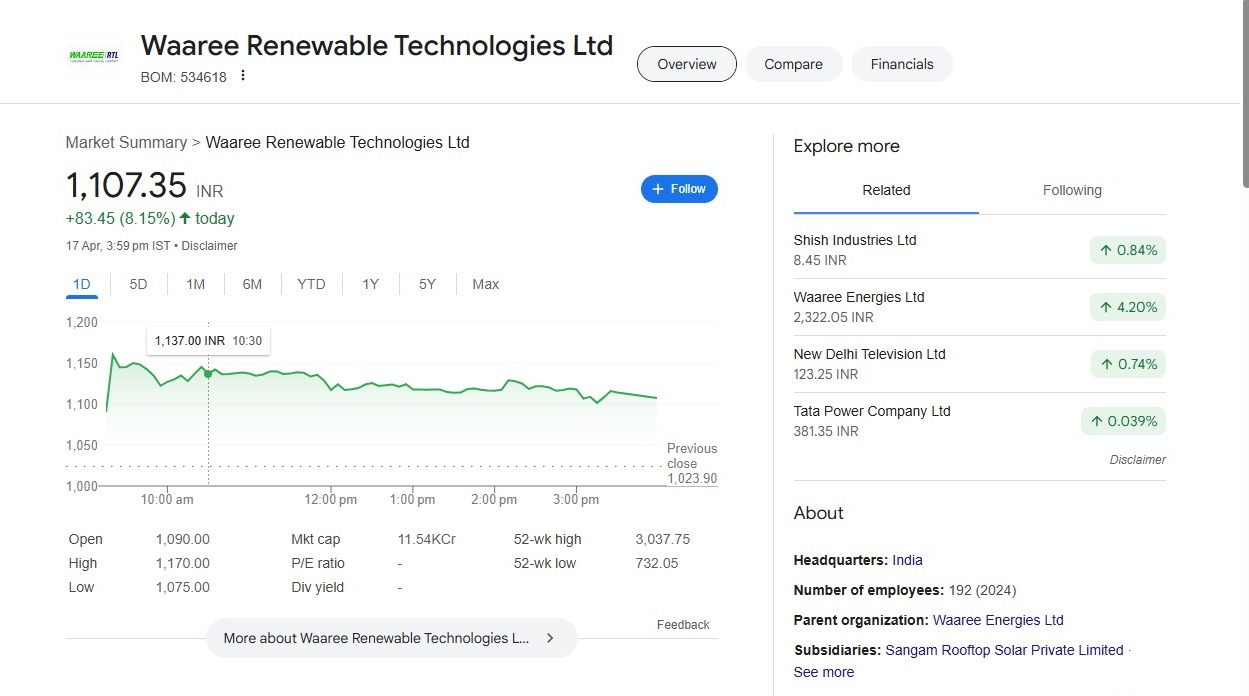Click the High value 1,170.00
This screenshot has height=696, width=1249.
tap(182, 563)
